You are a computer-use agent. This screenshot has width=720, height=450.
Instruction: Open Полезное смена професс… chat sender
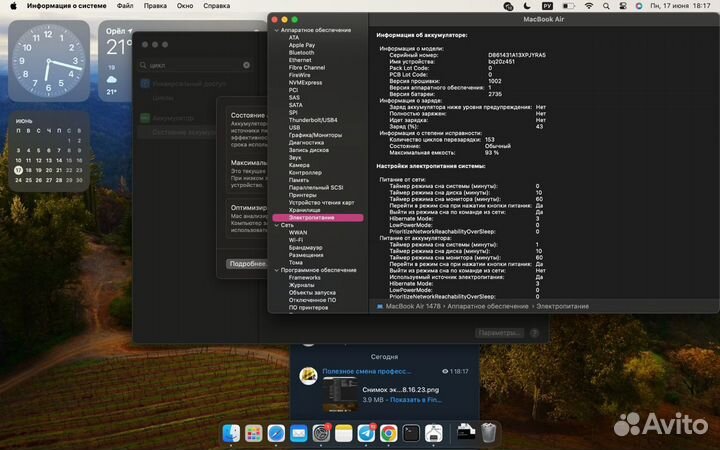click(x=366, y=371)
